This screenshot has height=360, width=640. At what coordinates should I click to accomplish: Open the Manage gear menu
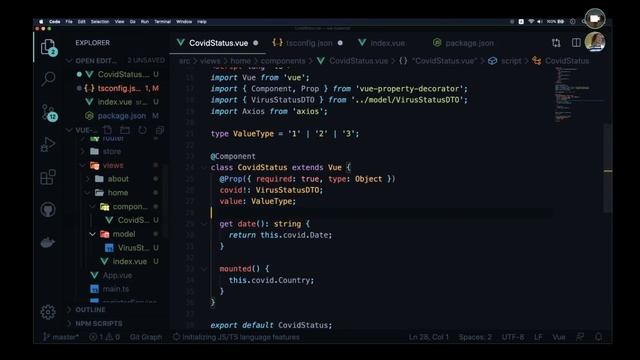48,312
